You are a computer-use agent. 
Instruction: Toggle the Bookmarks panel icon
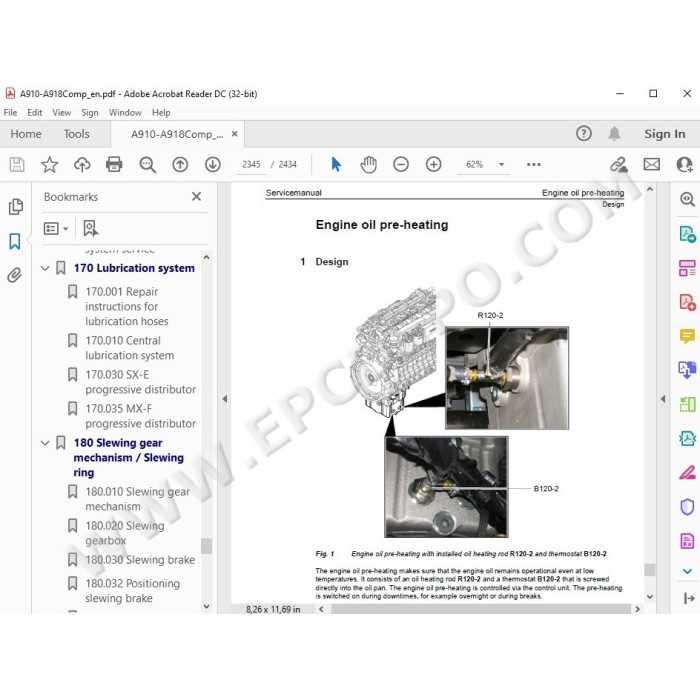click(15, 242)
